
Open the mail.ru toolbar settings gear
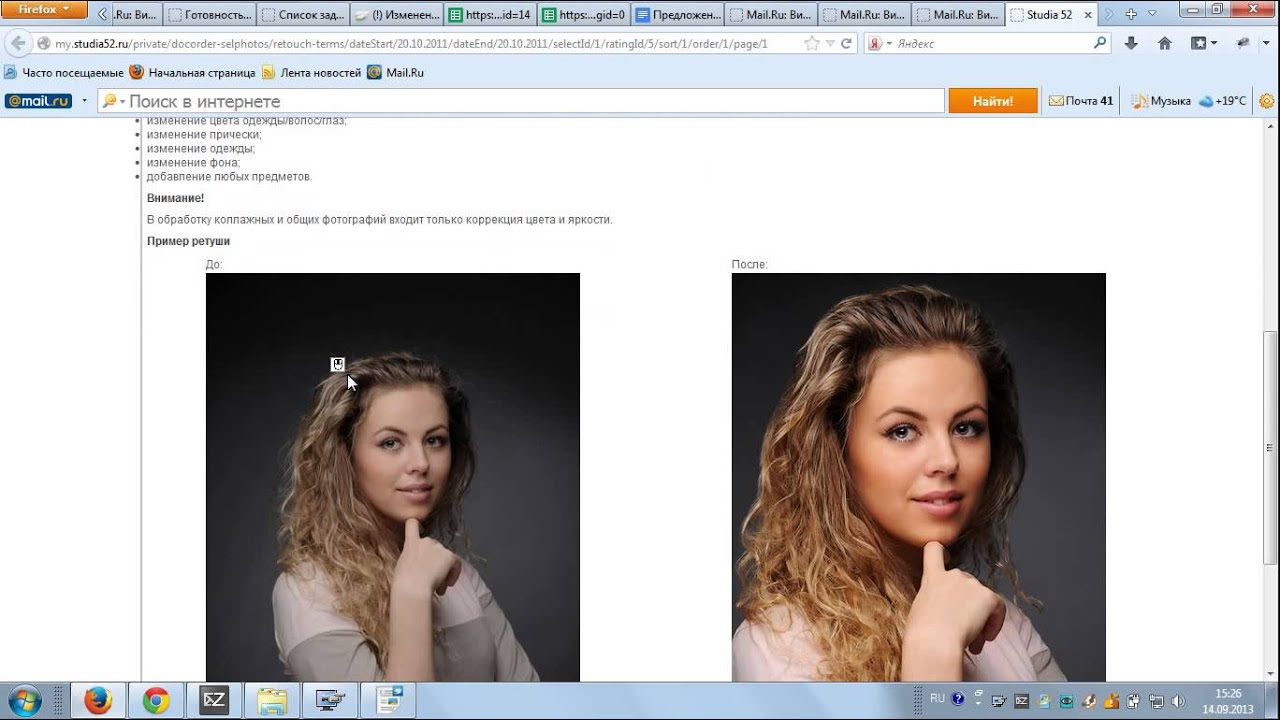click(1267, 101)
